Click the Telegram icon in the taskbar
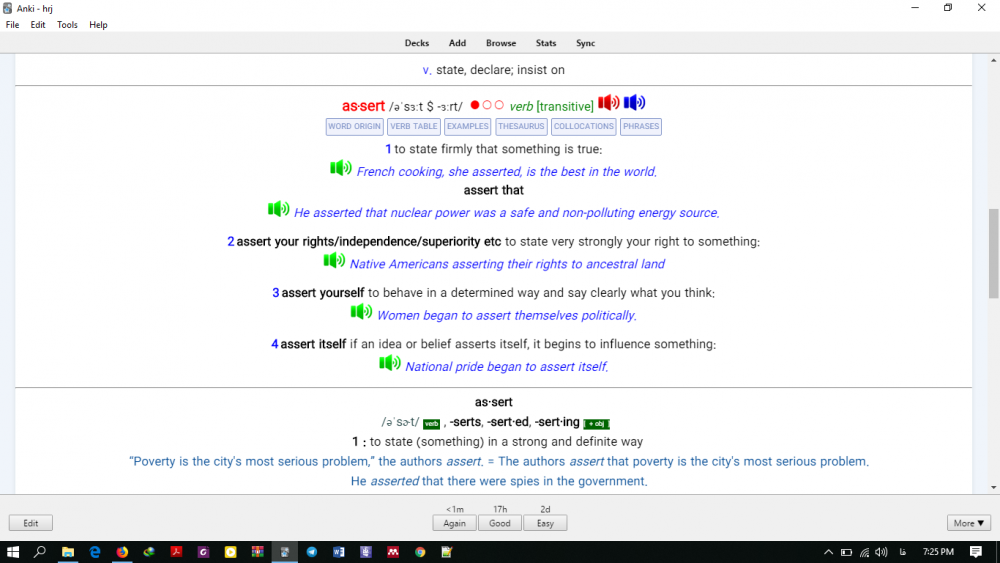Viewport: 1000px width, 563px height. (x=311, y=551)
